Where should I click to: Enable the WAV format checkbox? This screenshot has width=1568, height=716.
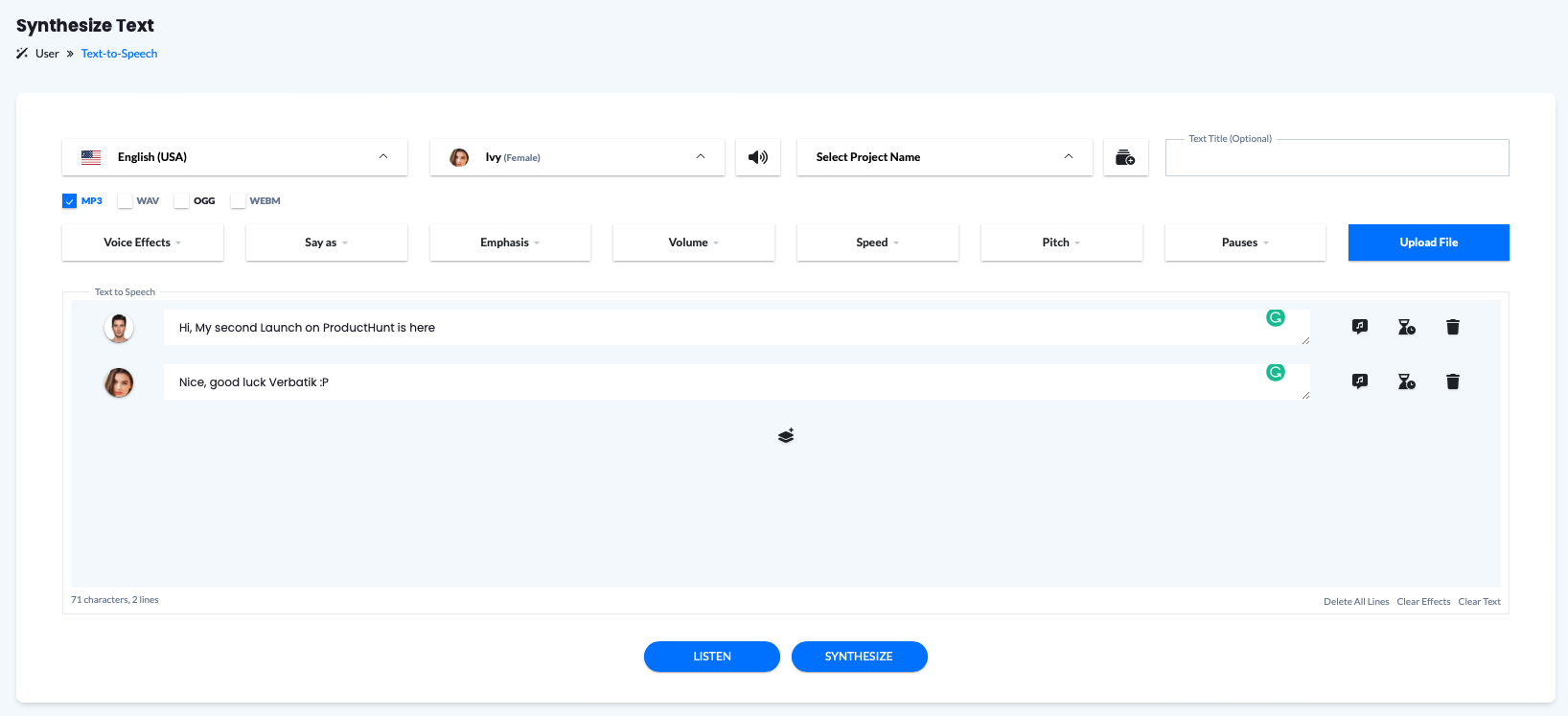pyautogui.click(x=125, y=201)
